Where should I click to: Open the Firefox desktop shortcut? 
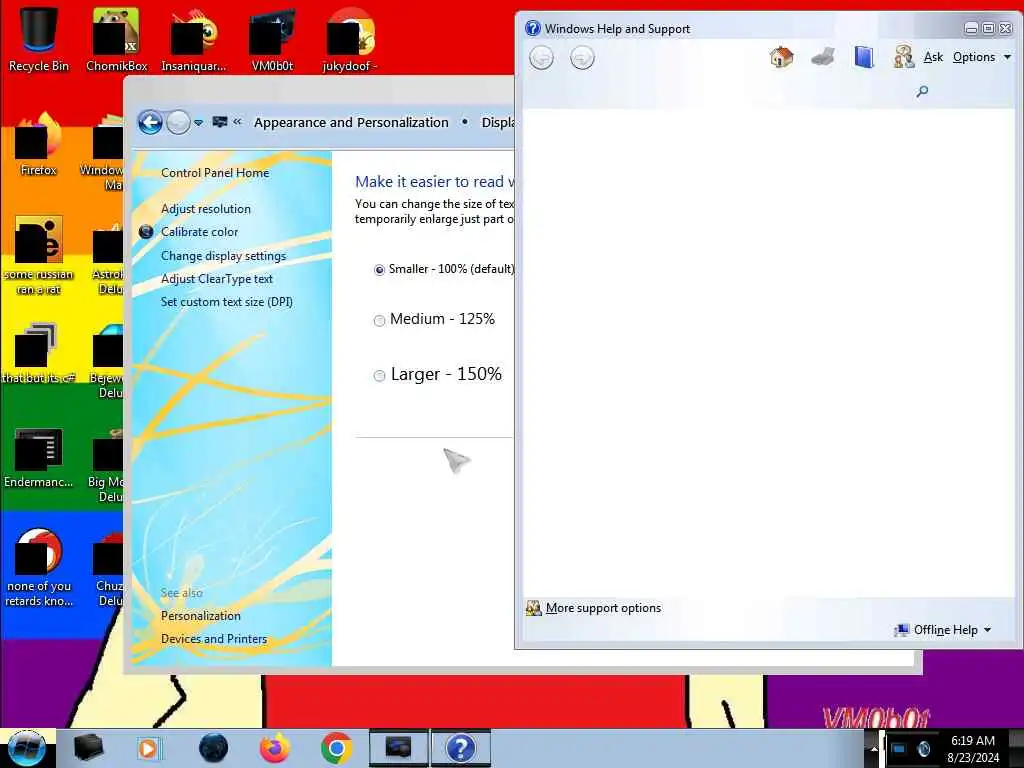point(39,144)
